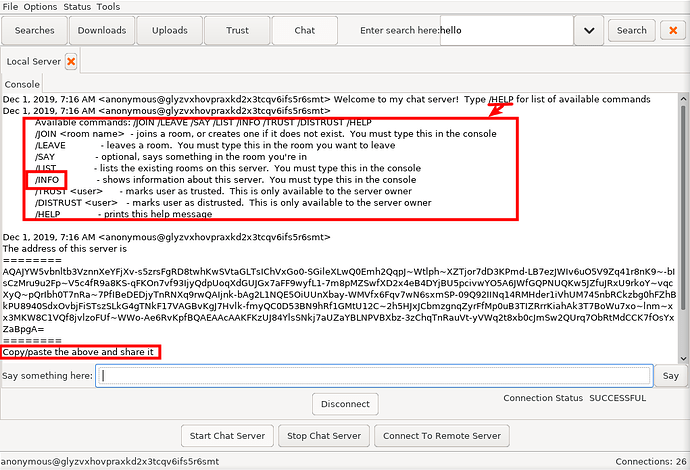Select the Console tab
Viewport: 690px width, 470px height.
tap(23, 85)
